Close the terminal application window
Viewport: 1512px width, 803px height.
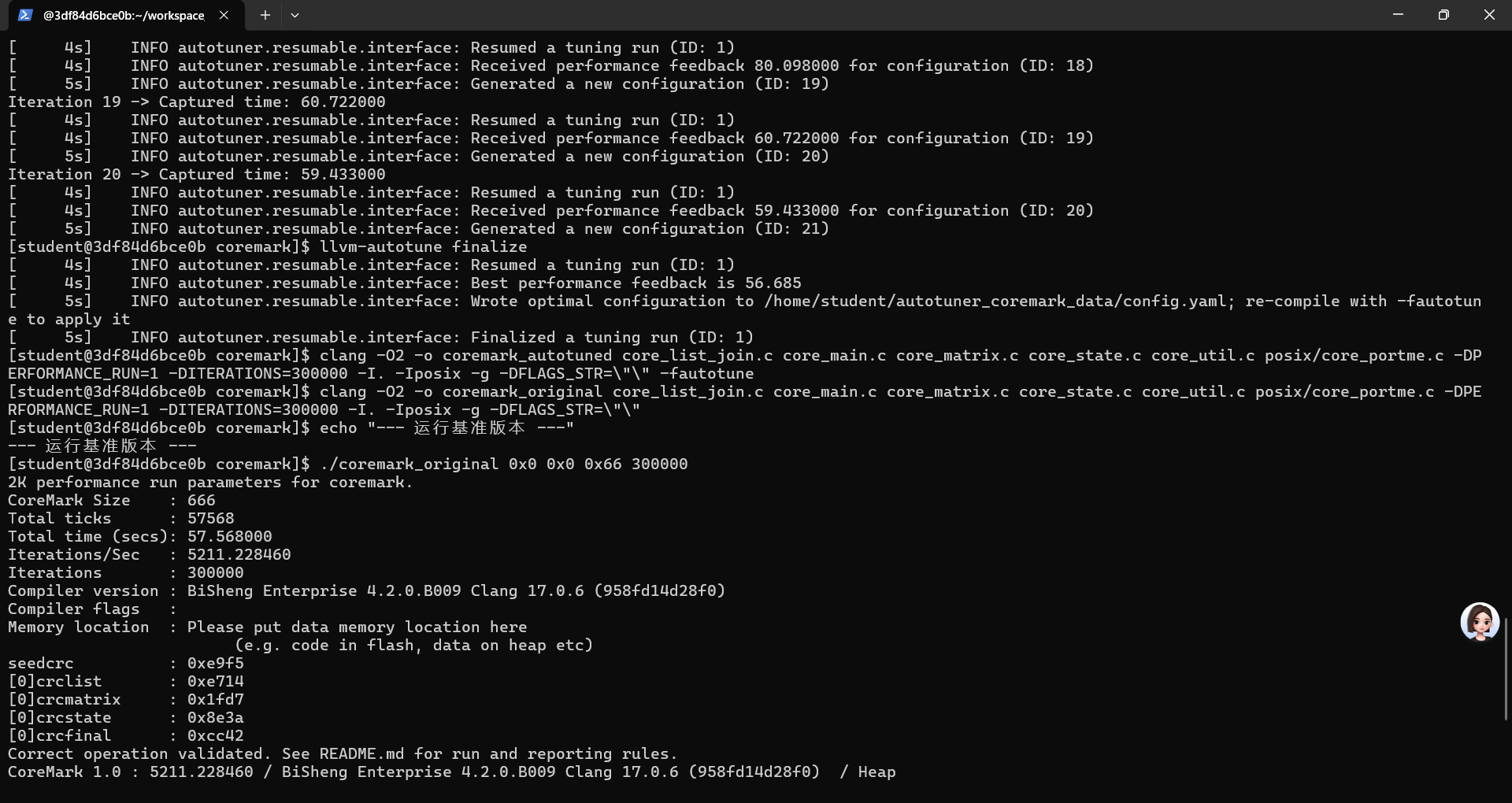(x=1490, y=14)
